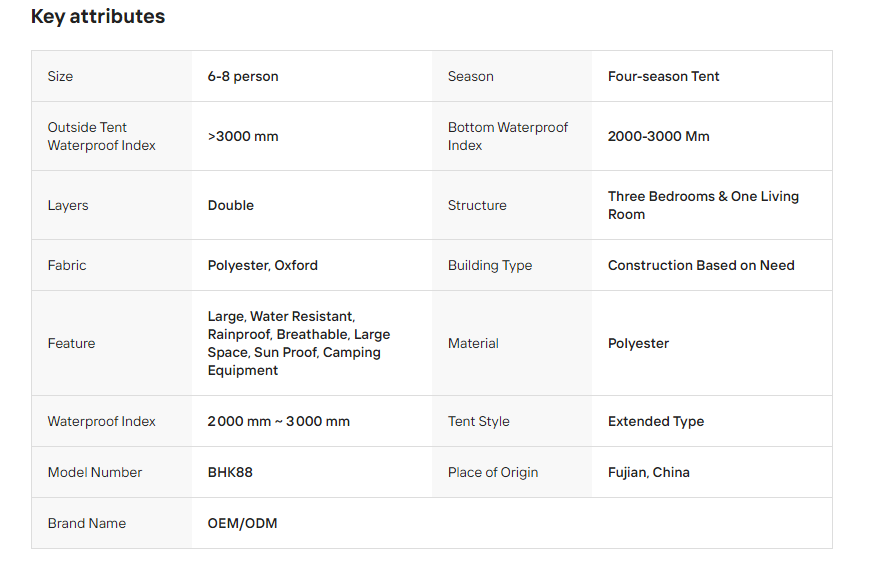Click the "Bottom Waterproof Index" label
Image resolution: width=877 pixels, height=563 pixels.
click(508, 136)
